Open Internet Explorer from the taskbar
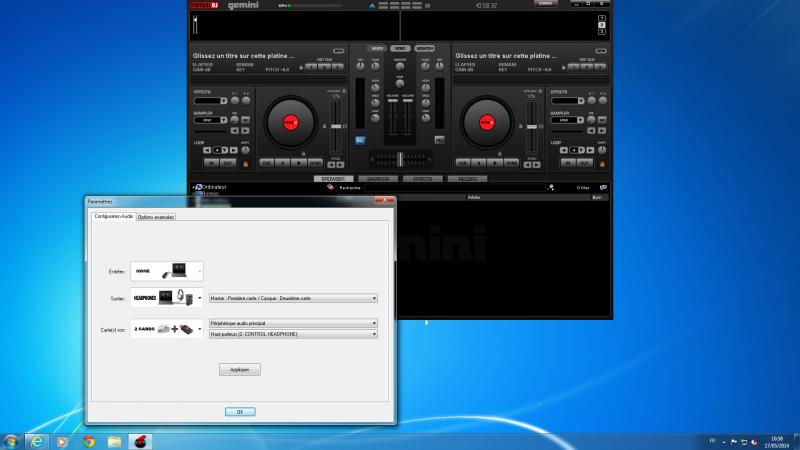This screenshot has width=800, height=450. (x=37, y=440)
